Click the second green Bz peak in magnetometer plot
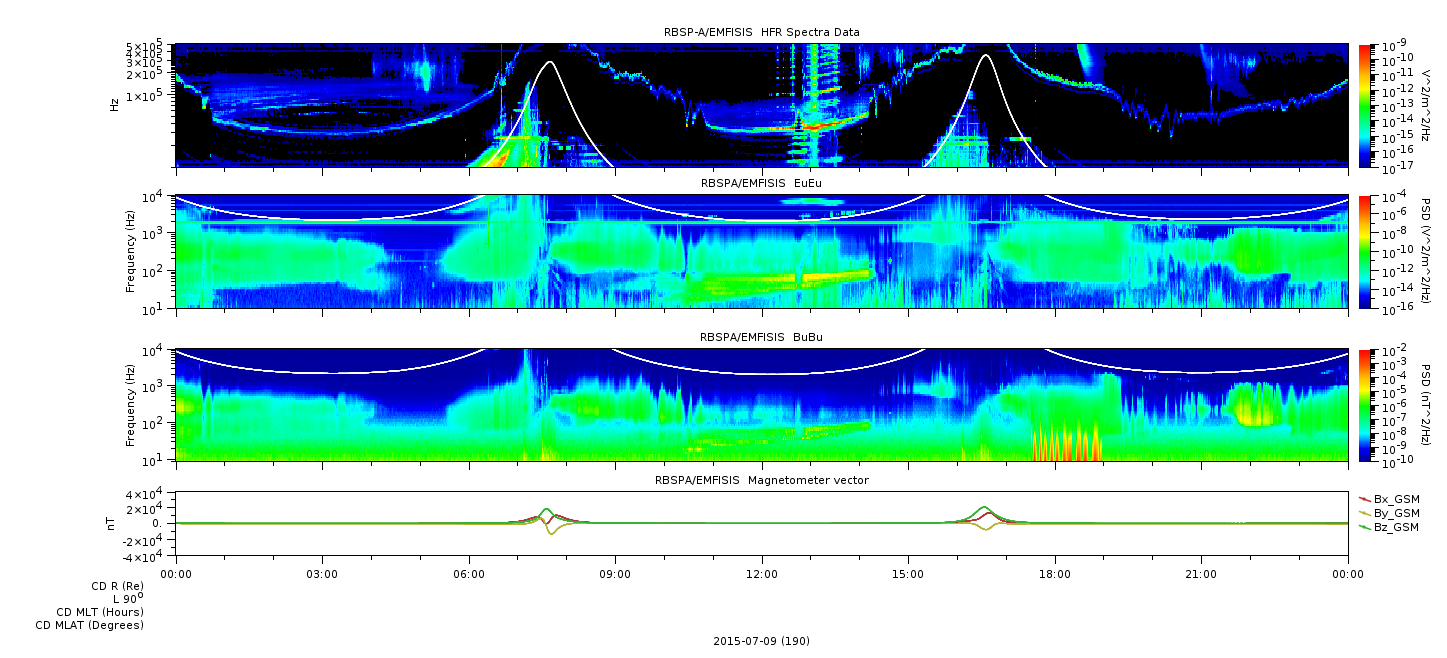The image size is (1447, 658). point(984,508)
